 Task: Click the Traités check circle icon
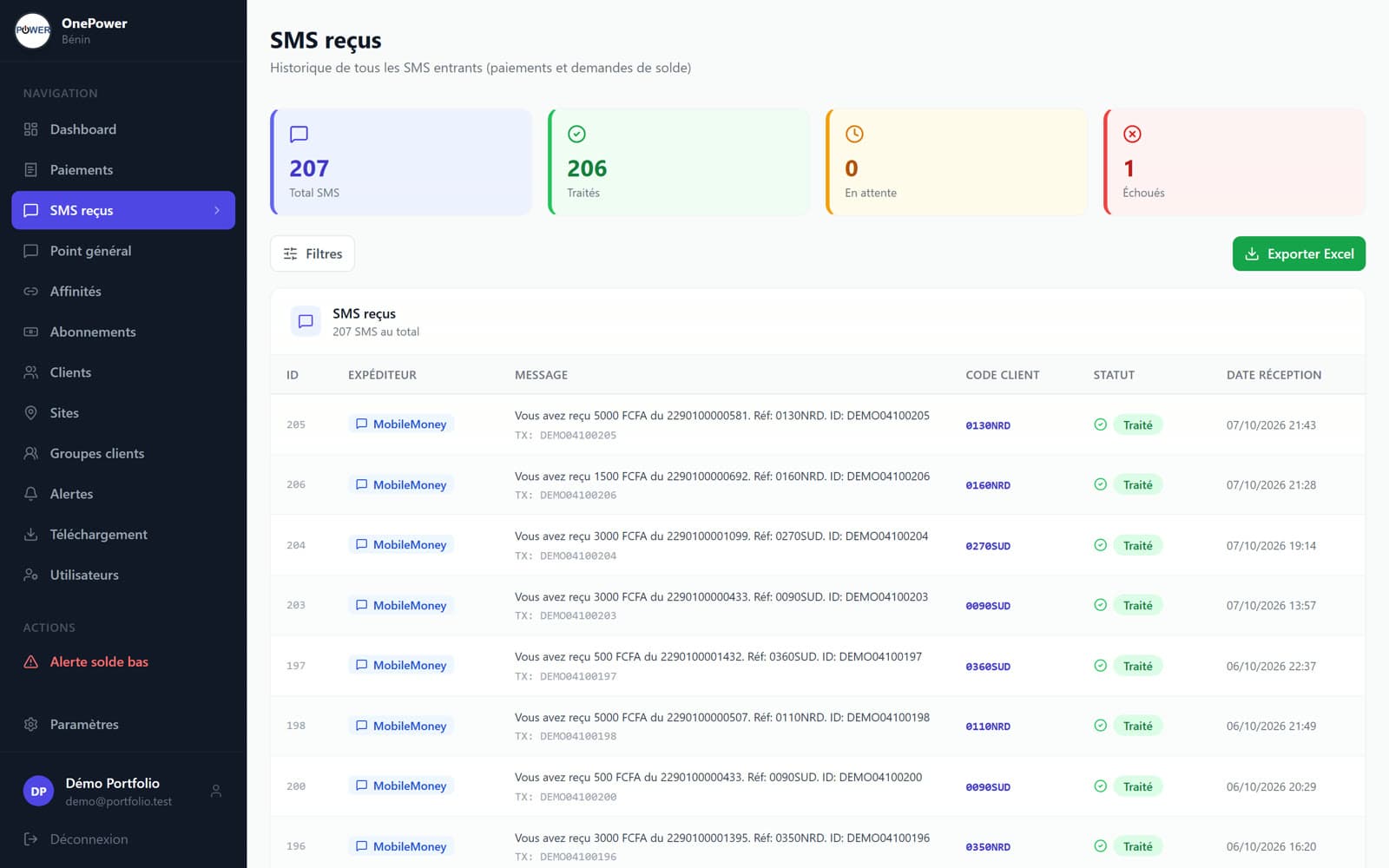tap(576, 134)
